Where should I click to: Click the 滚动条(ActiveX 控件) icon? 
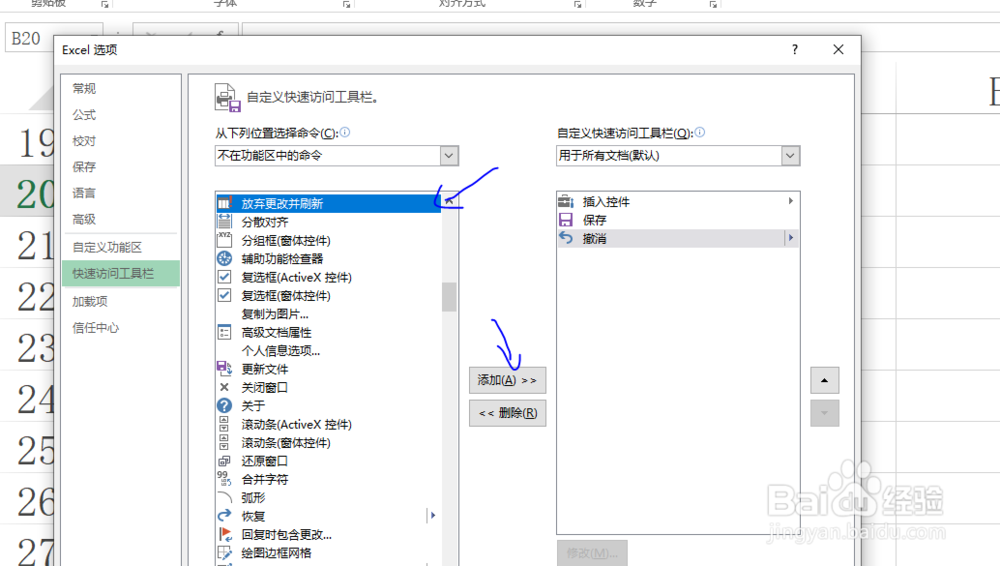click(224, 424)
